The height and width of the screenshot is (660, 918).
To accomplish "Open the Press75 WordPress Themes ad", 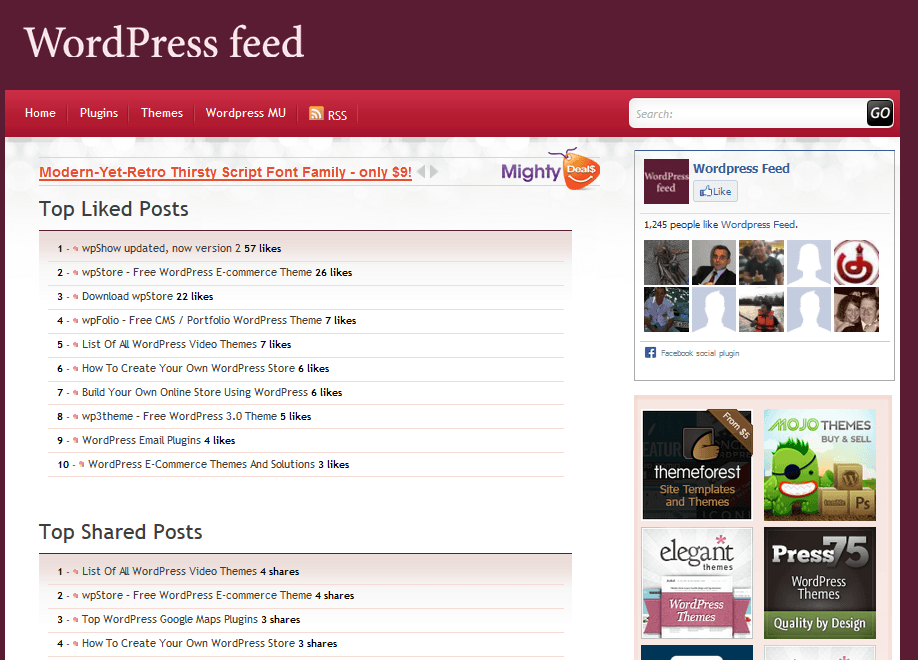I will (x=820, y=583).
